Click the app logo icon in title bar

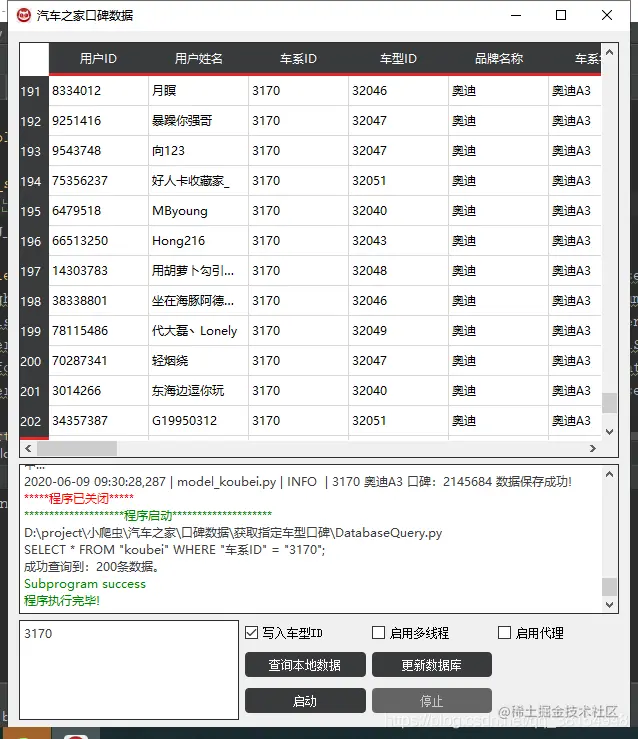tap(24, 16)
